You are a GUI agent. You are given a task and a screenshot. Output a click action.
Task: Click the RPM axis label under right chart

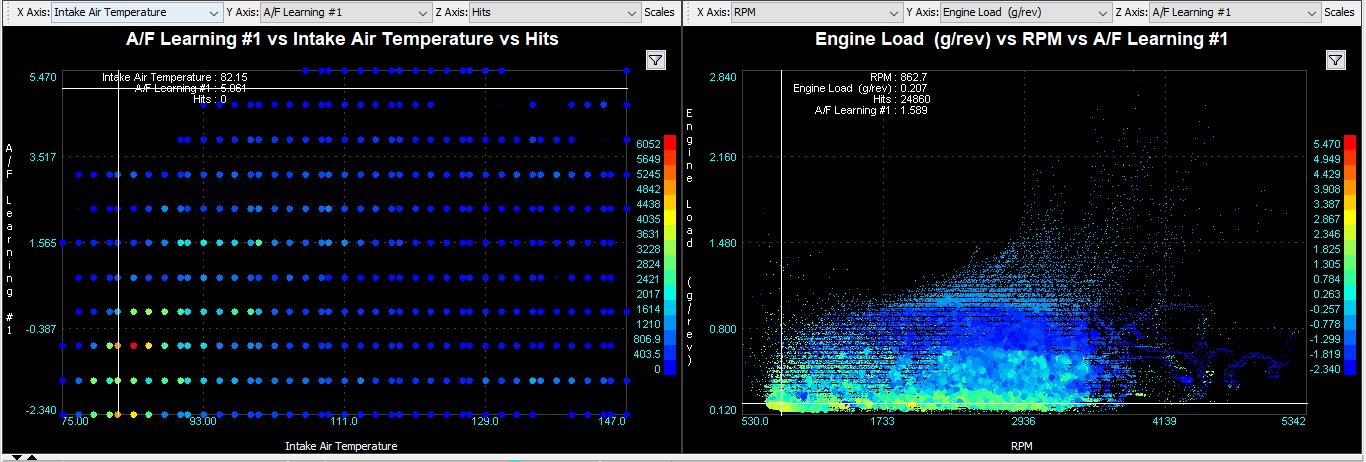[1022, 446]
